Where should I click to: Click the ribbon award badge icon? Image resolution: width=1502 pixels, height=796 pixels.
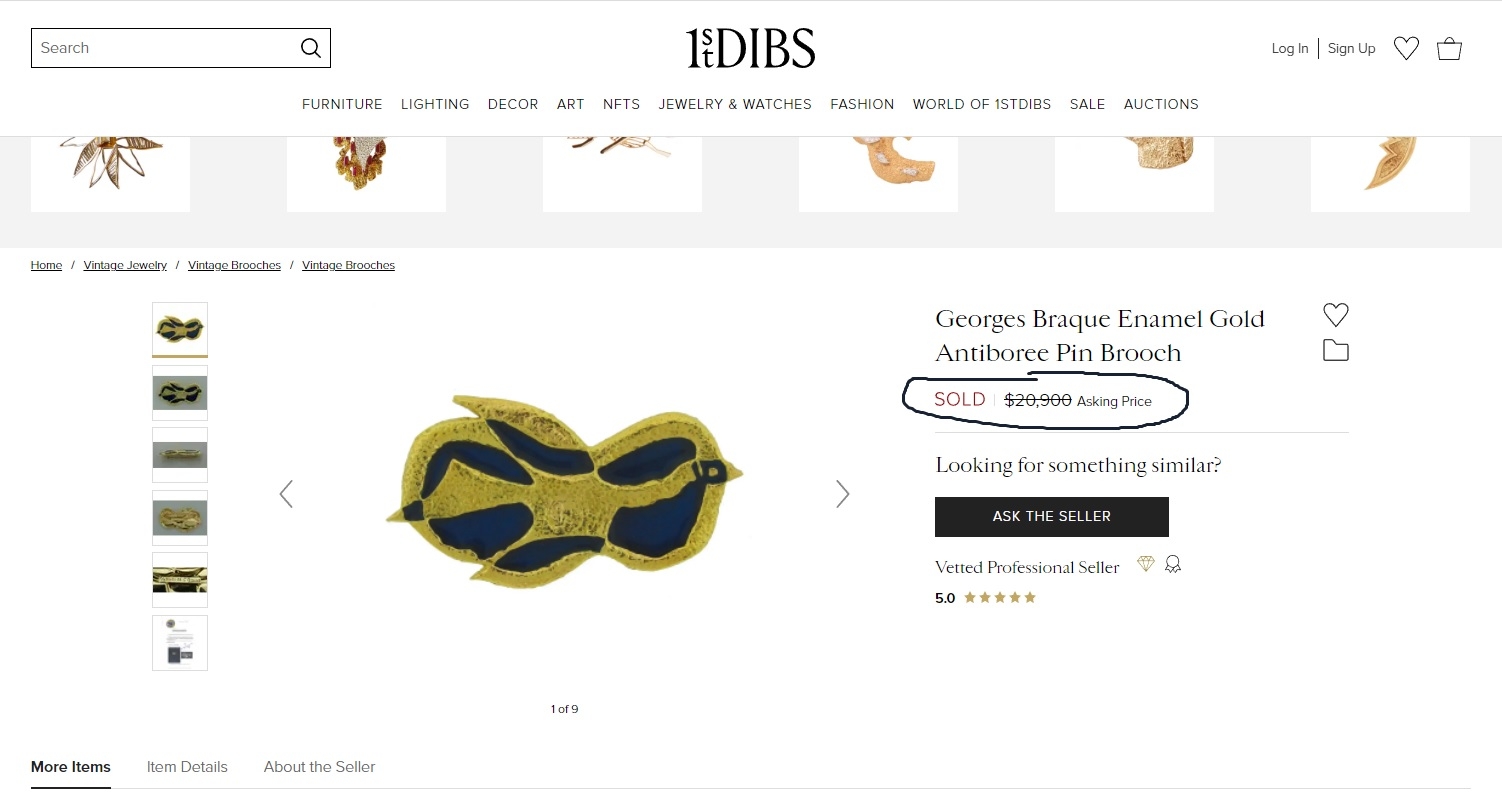tap(1173, 565)
